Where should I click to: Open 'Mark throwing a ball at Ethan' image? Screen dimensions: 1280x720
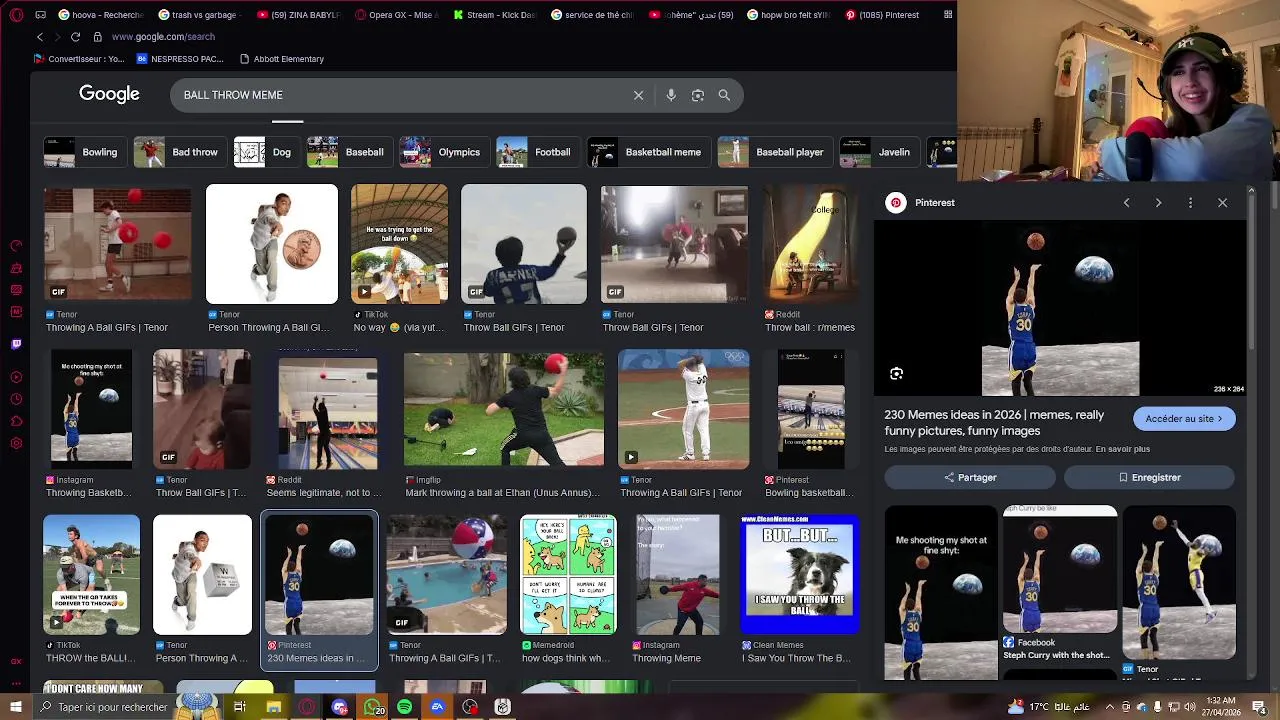[x=504, y=410]
